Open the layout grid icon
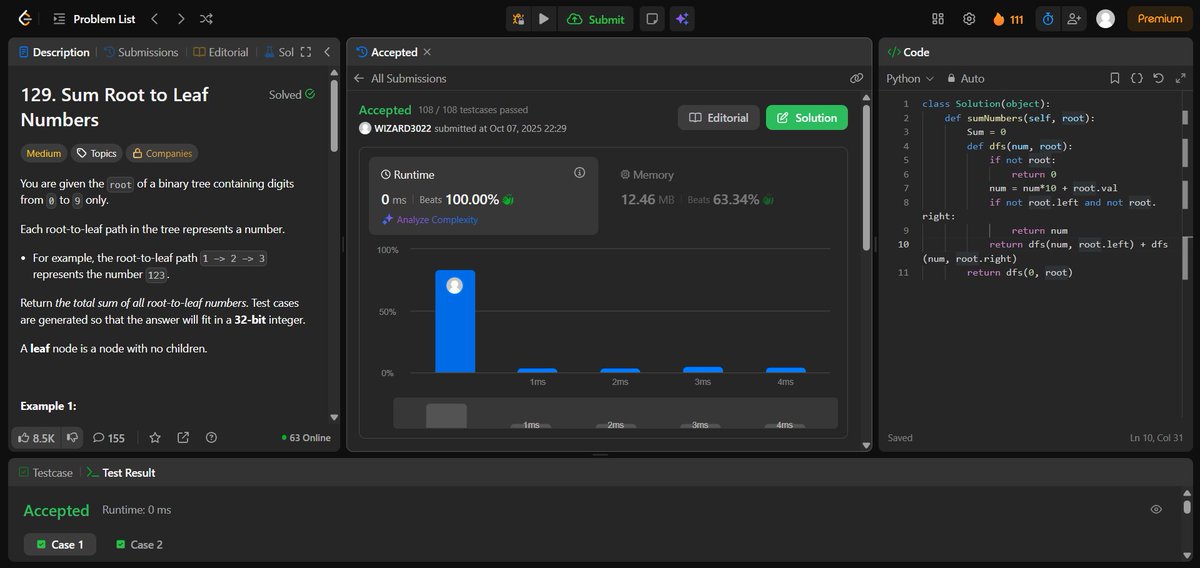Screen dimensions: 1200x568 click(x=938, y=18)
